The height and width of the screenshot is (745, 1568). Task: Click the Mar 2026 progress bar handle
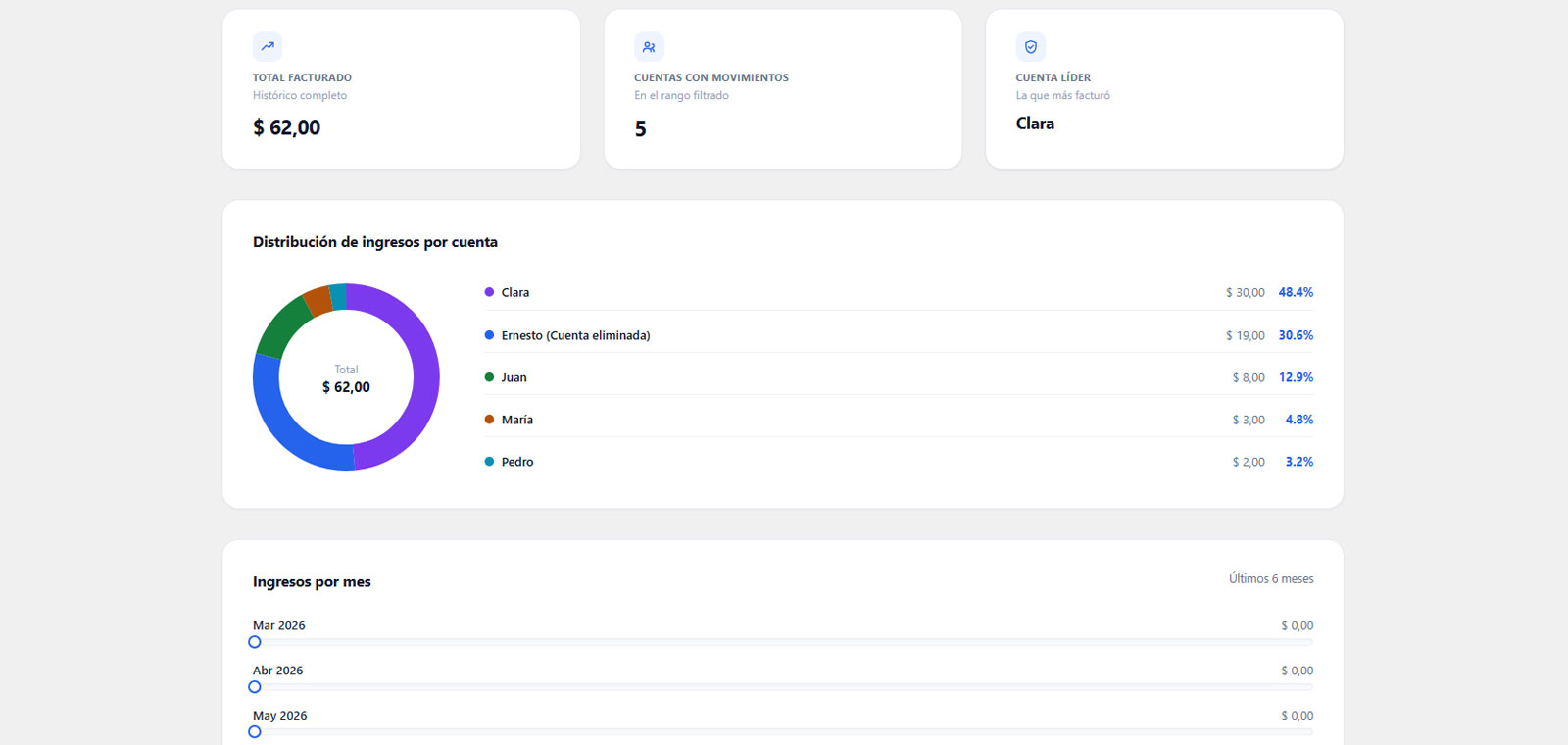point(255,642)
